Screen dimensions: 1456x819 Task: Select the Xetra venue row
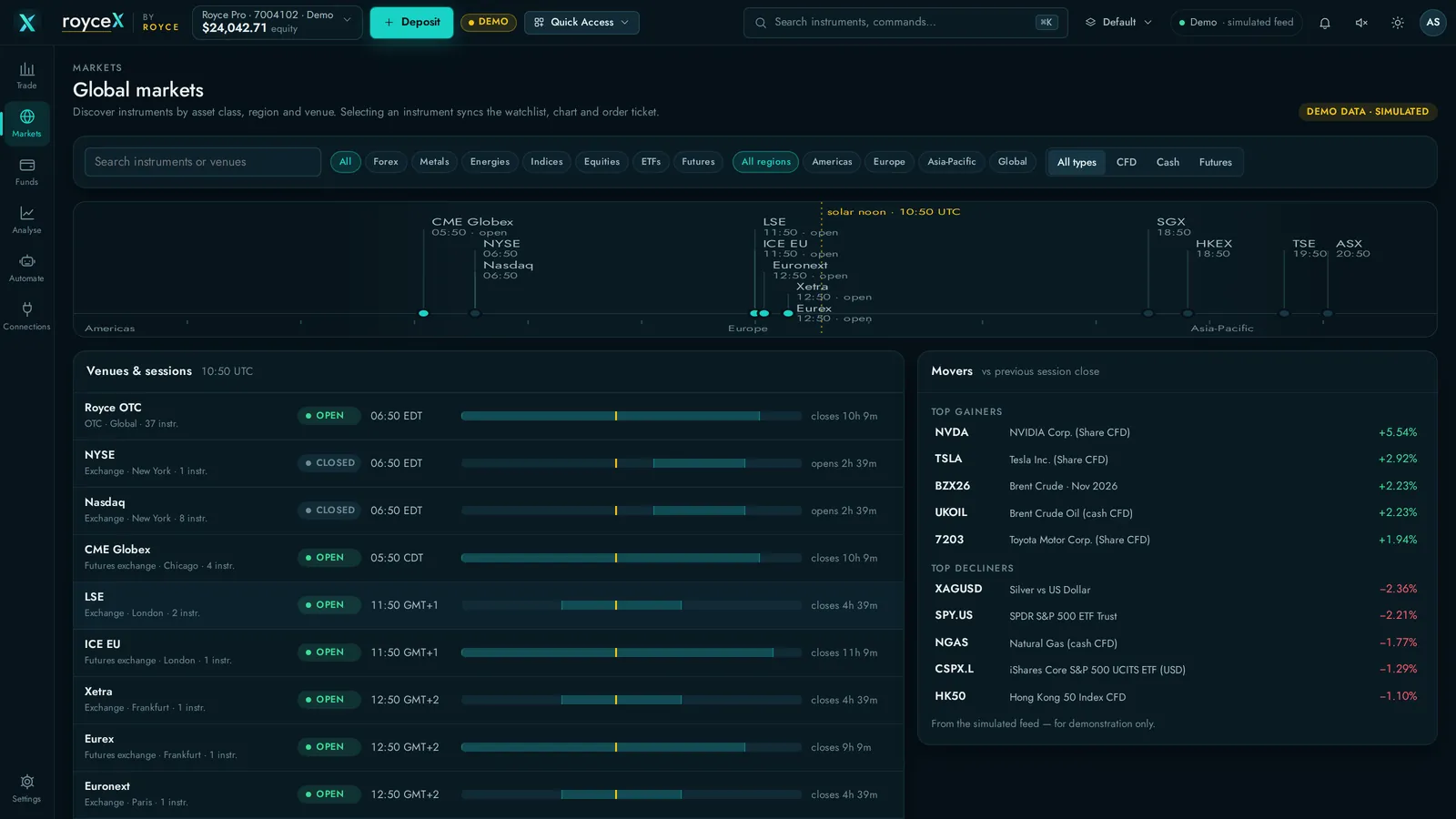[x=489, y=700]
